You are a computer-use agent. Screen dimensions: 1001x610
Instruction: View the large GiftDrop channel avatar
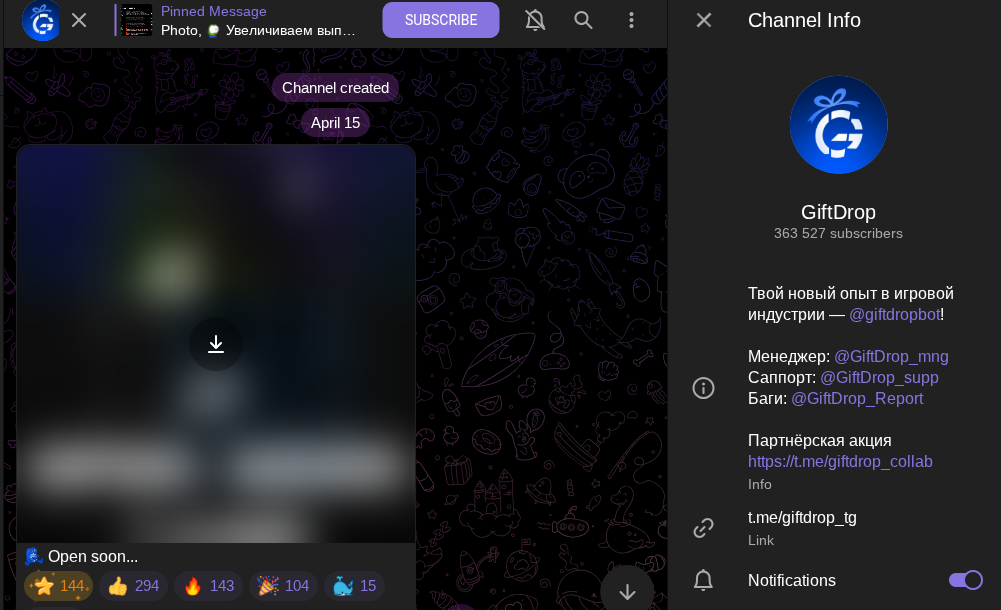(838, 125)
